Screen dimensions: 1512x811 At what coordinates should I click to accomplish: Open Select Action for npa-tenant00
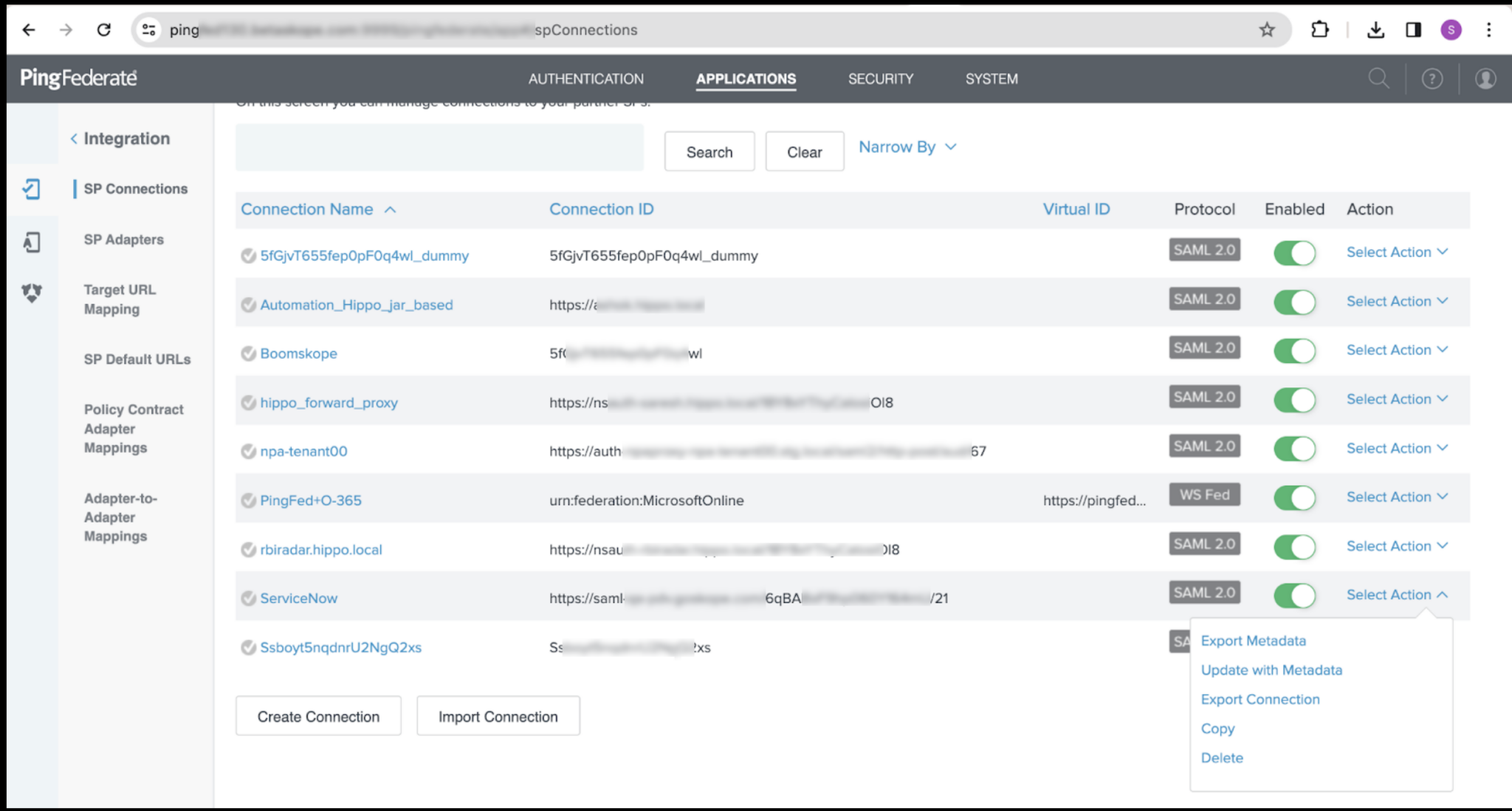tap(1397, 448)
